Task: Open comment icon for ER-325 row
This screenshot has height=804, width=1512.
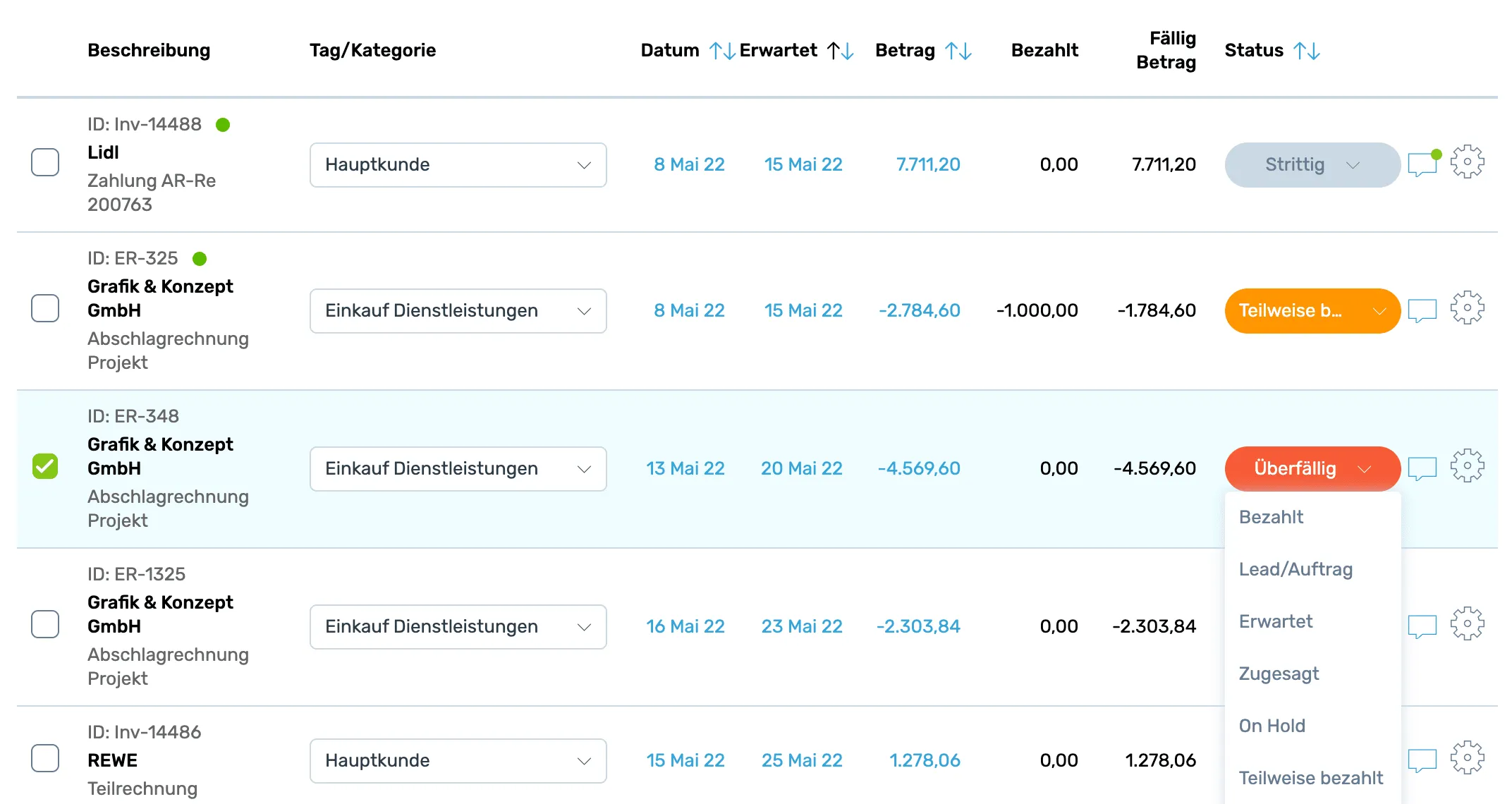Action: click(x=1422, y=310)
